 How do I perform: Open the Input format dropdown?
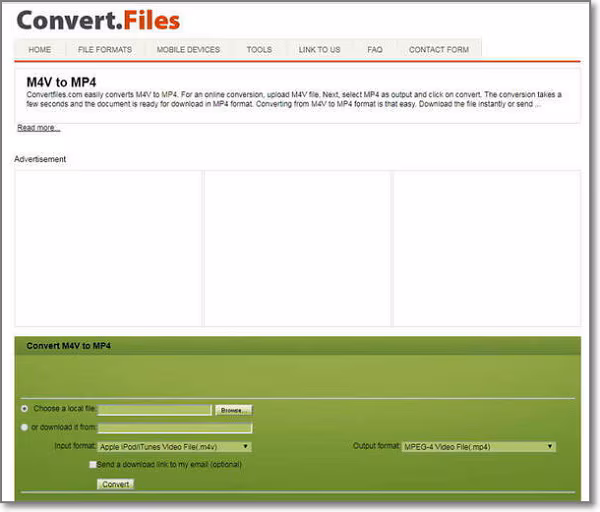click(174, 447)
